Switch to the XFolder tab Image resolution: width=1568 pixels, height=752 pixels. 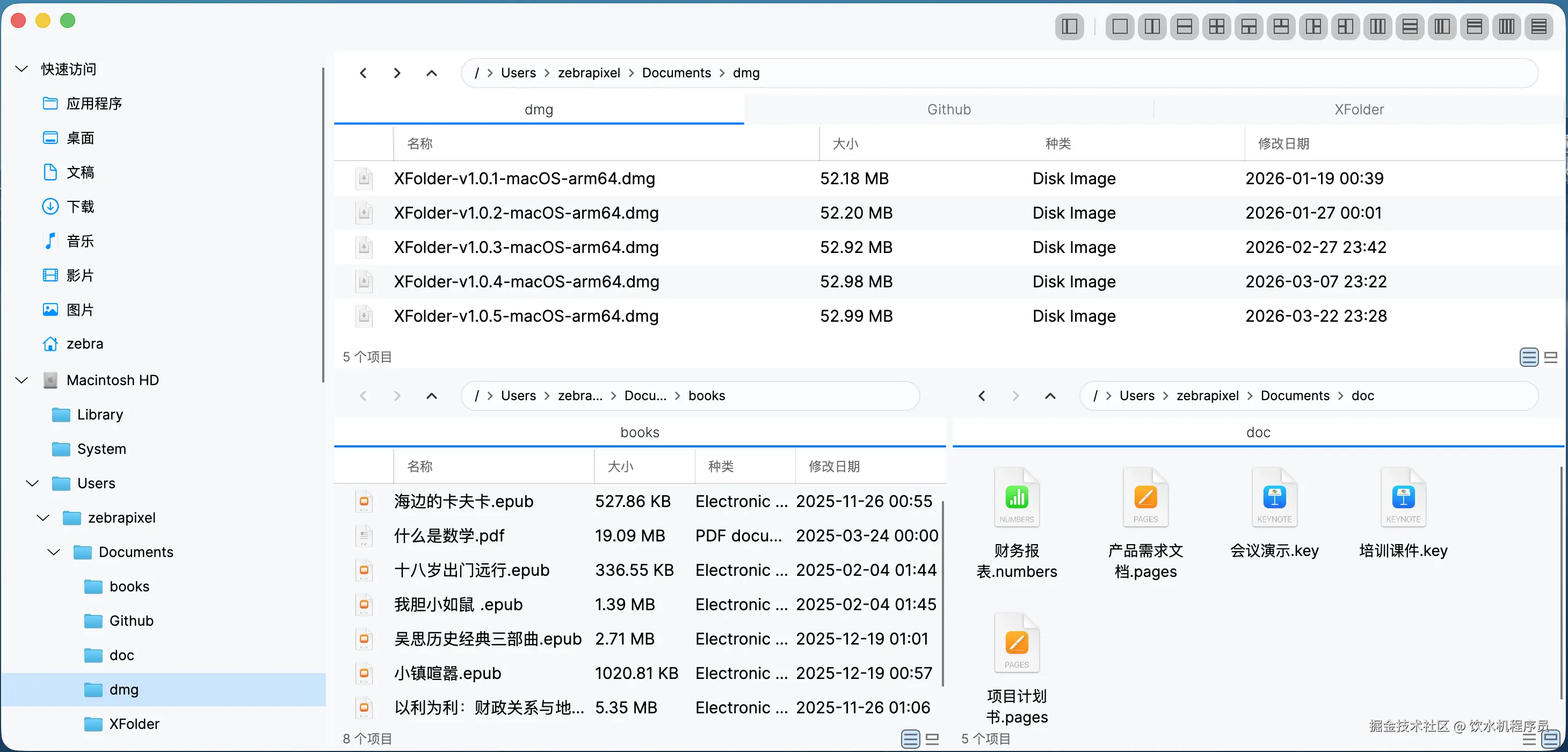1359,110
